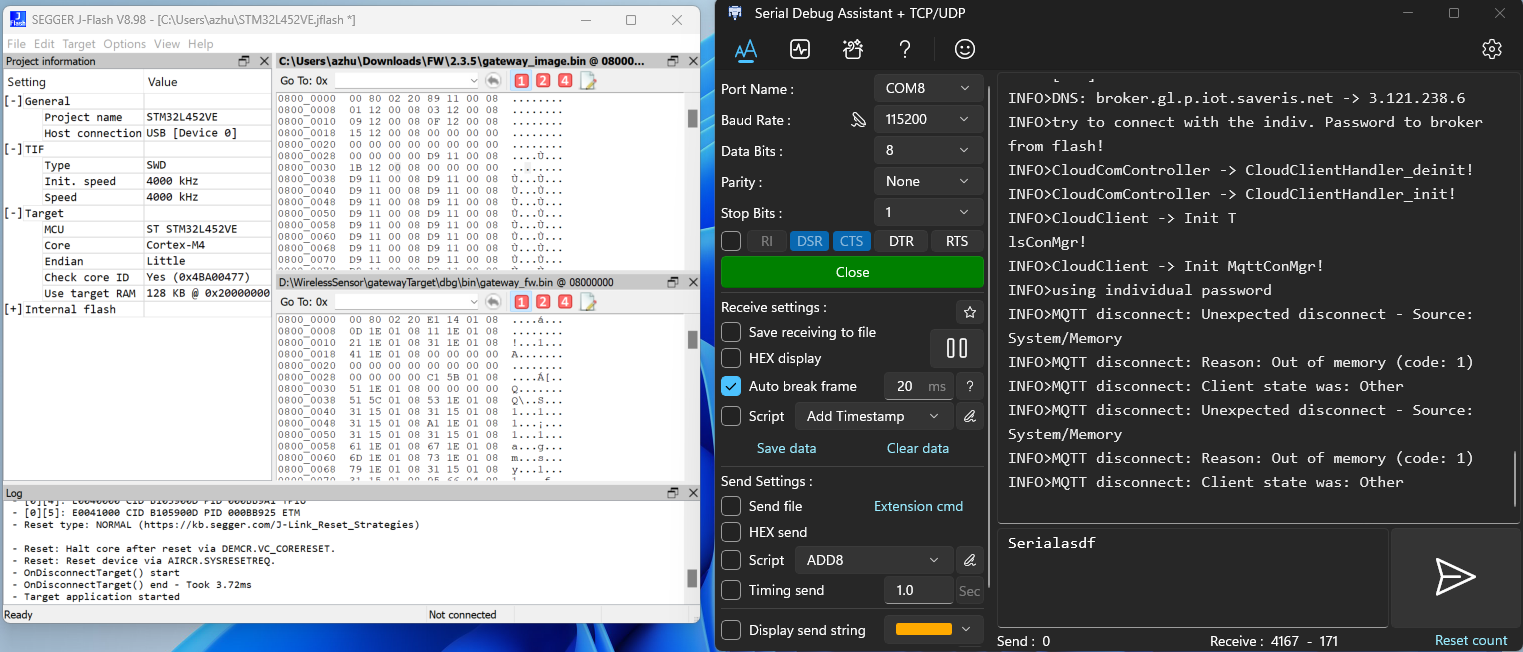Select 4-byte view in the gateway_image.bin pane

click(565, 81)
